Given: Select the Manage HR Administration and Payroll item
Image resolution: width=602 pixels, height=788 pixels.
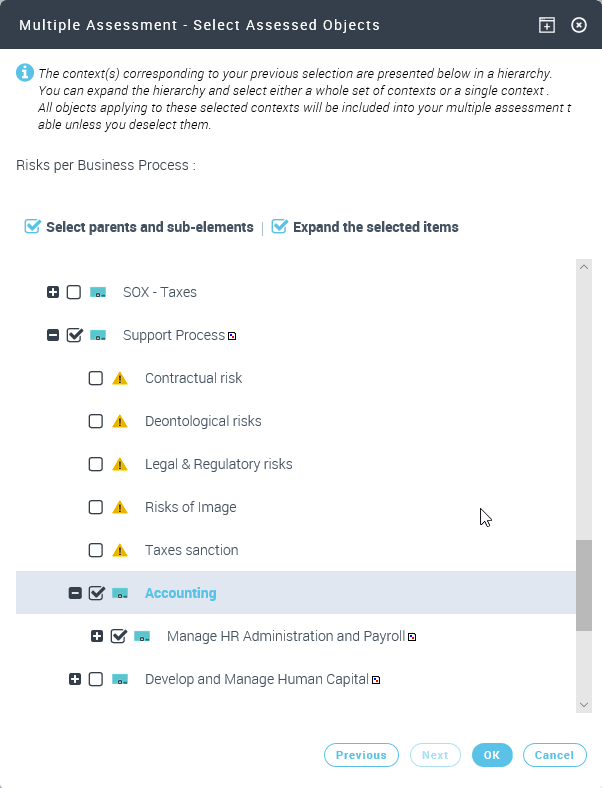Looking at the screenshot, I should [285, 636].
